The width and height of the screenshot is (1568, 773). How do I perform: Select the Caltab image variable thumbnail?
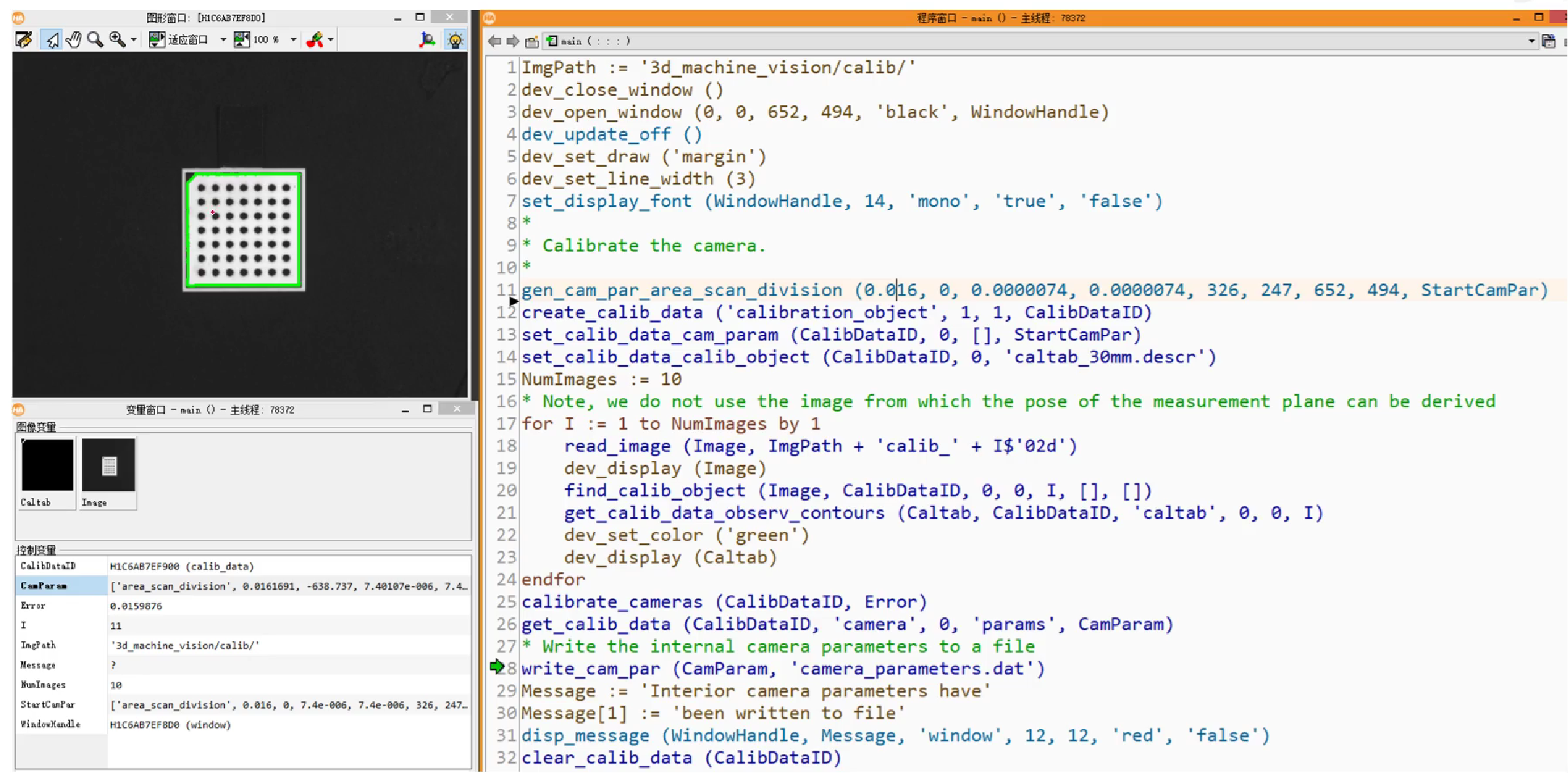coord(47,466)
